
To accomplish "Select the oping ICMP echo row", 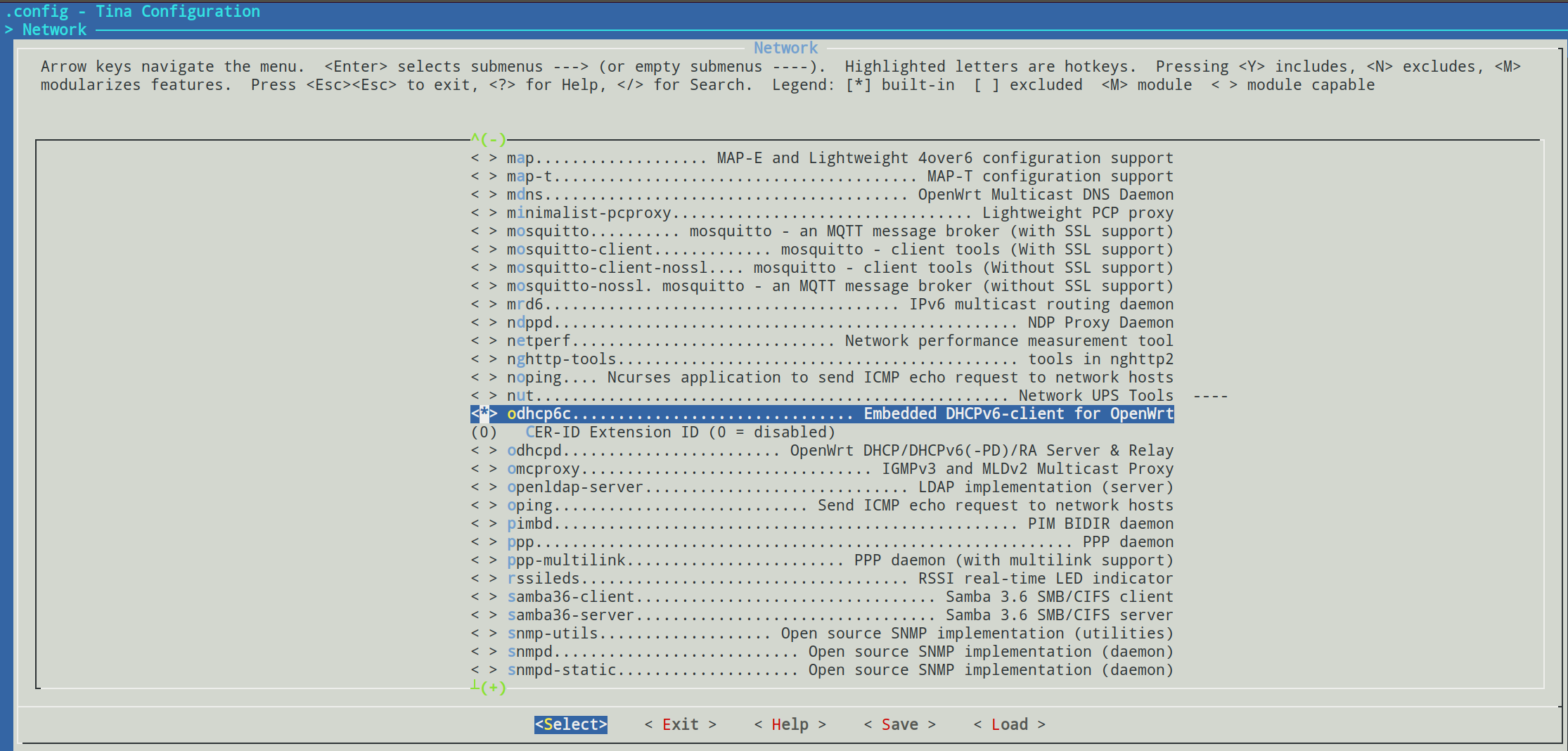I will (822, 506).
